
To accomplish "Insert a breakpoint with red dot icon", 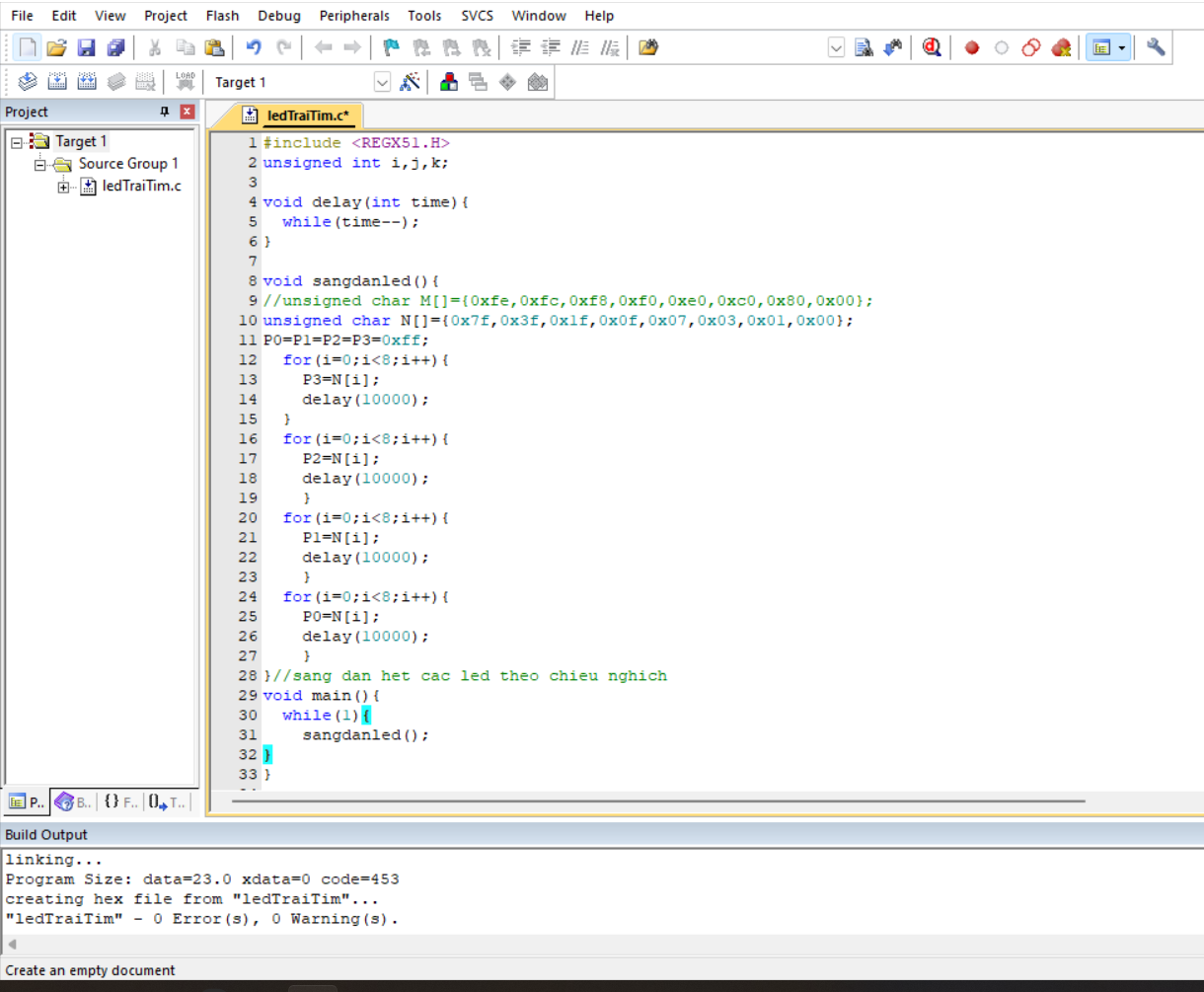I will tap(971, 47).
